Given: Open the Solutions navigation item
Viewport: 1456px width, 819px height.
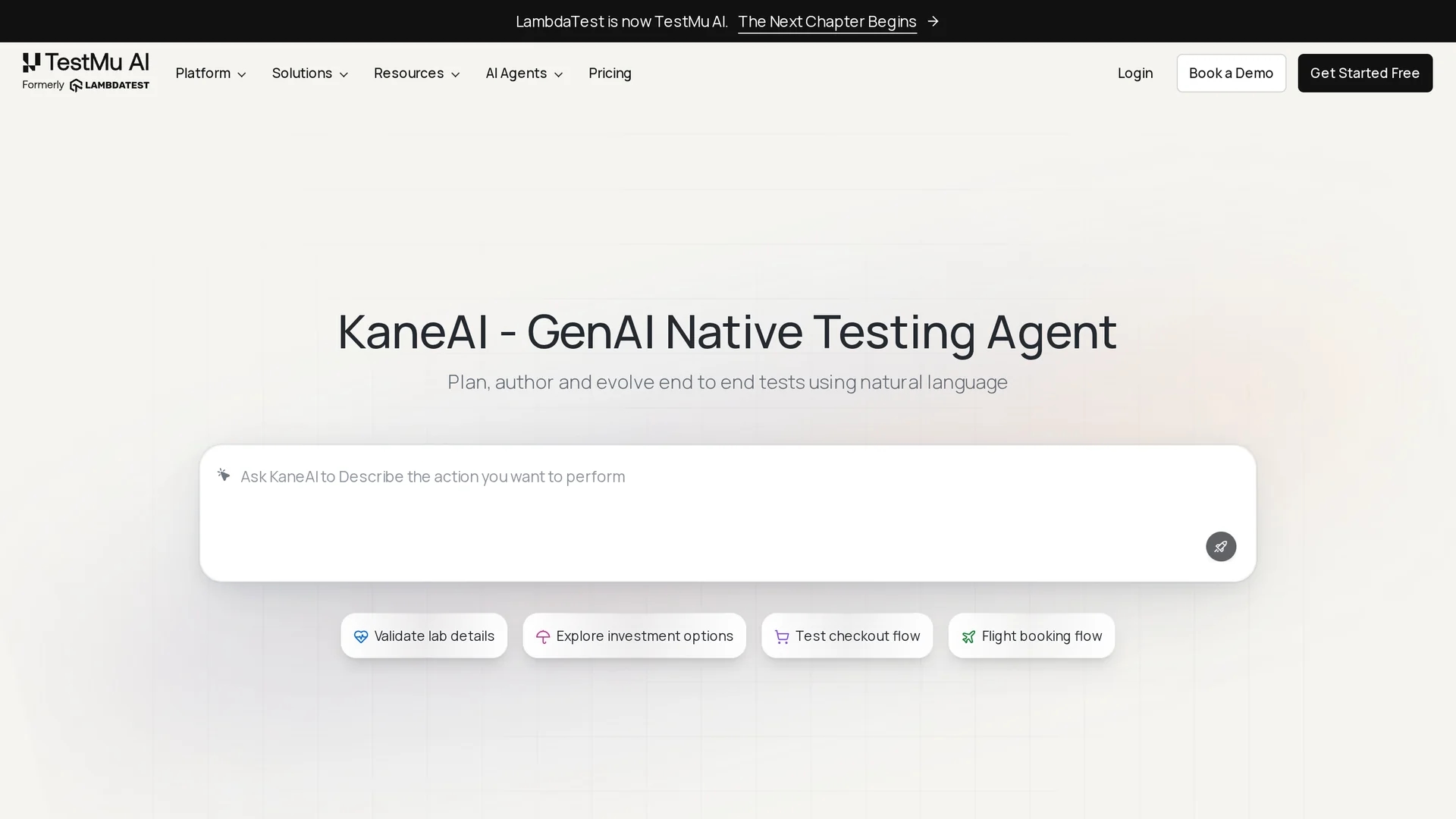Looking at the screenshot, I should click(x=310, y=73).
